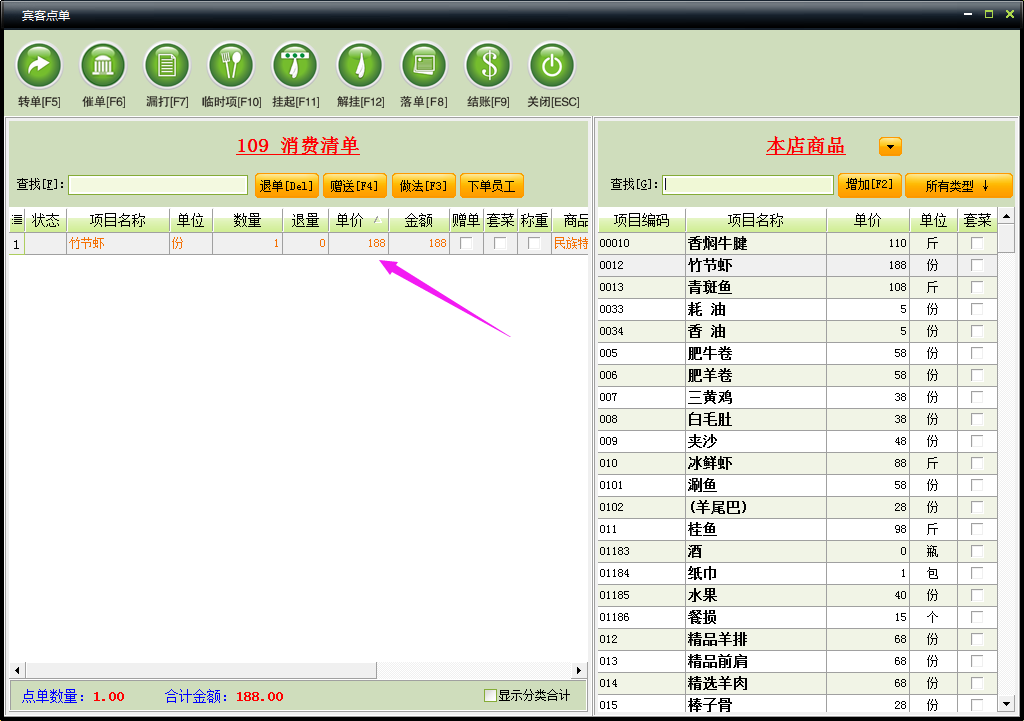
Task: Click the 催单[F6] rush order icon
Action: [x=103, y=65]
